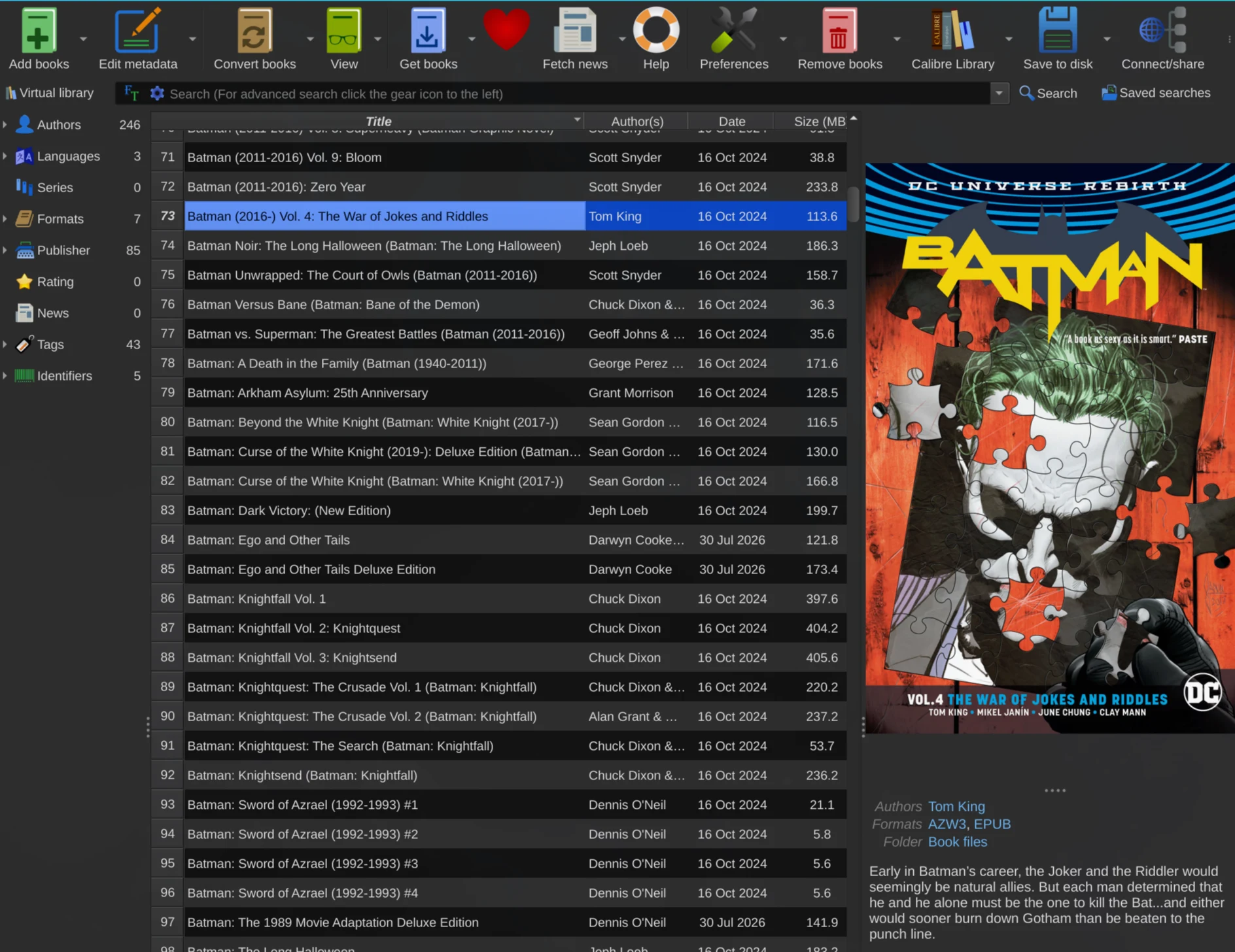Open the Virtual library button
The width and height of the screenshot is (1235, 952).
(x=50, y=93)
